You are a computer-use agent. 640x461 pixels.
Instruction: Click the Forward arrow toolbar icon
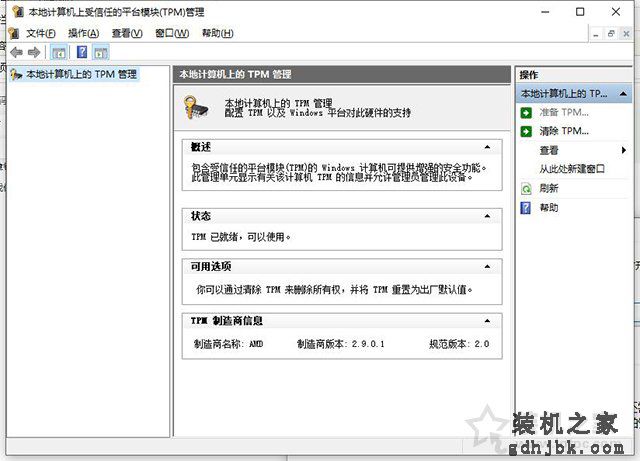[x=34, y=52]
